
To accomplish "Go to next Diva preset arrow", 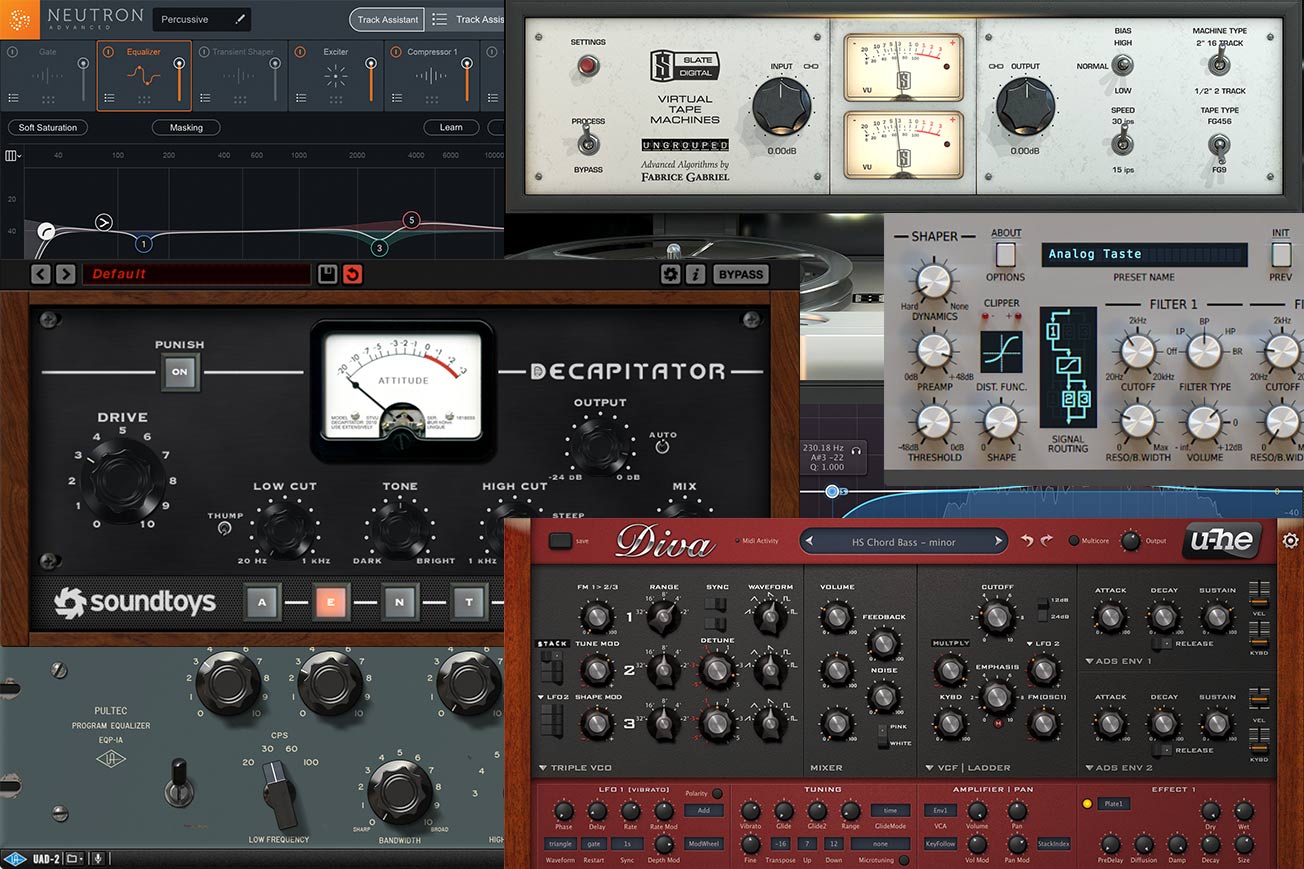I will (997, 542).
